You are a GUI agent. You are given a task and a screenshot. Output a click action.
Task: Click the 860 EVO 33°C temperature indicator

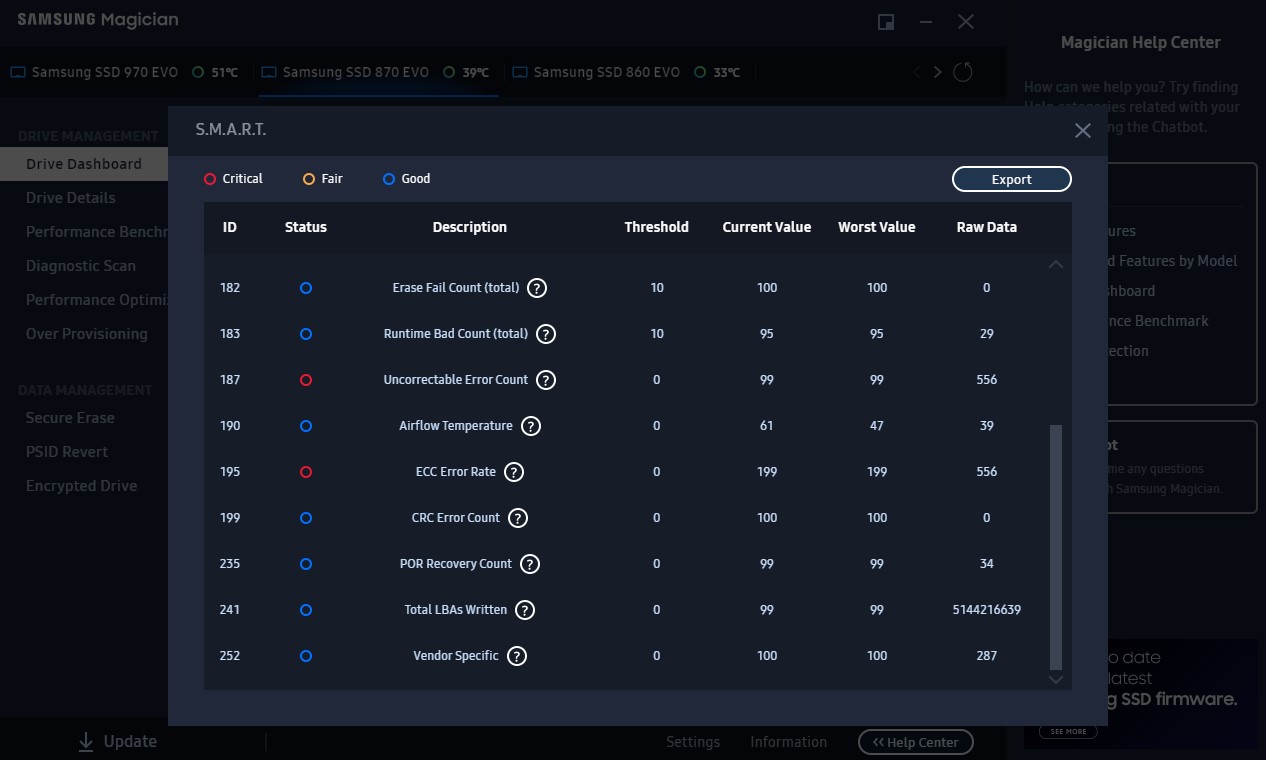tap(717, 72)
